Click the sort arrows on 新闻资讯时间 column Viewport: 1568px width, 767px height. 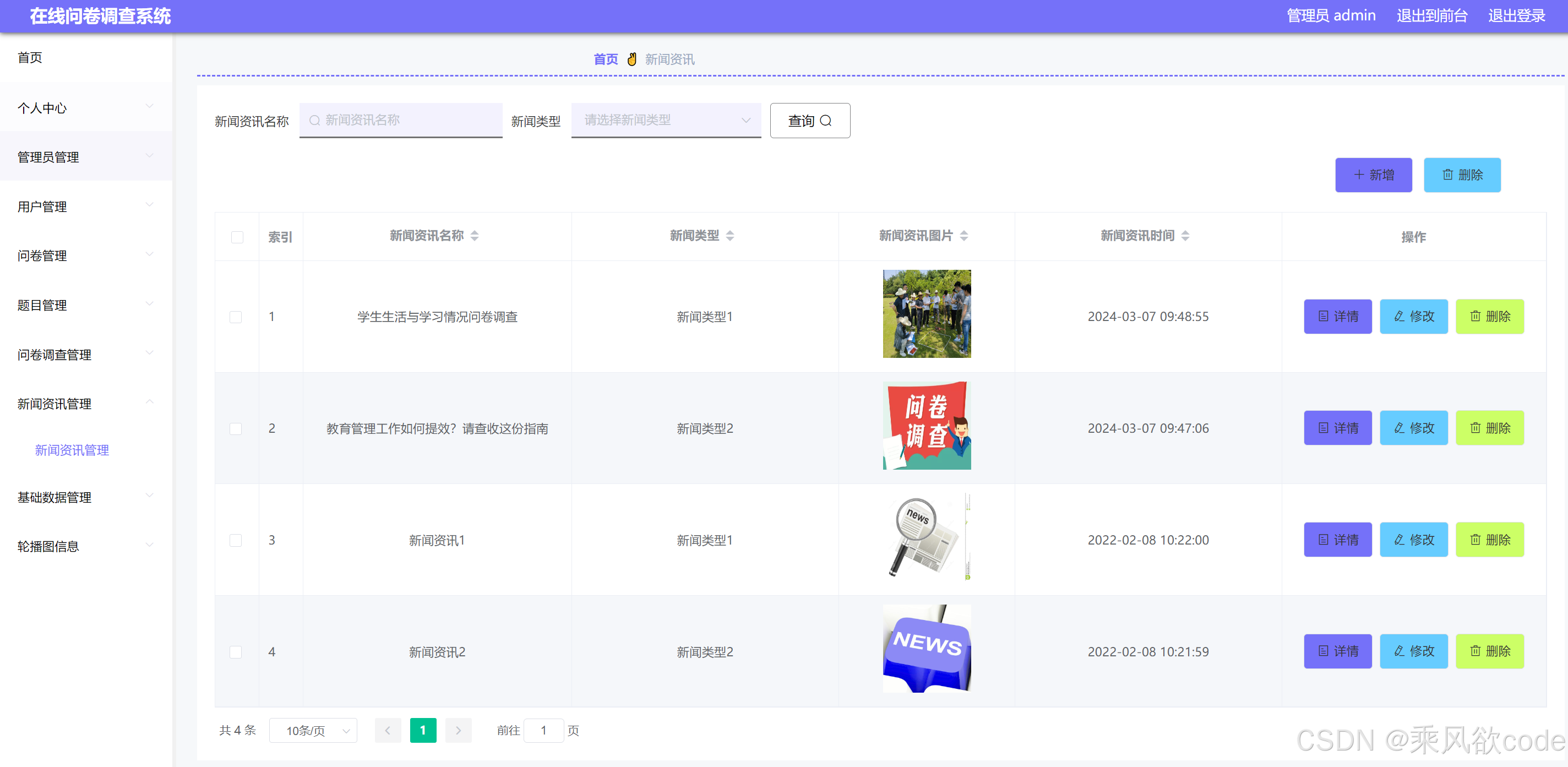point(1185,236)
